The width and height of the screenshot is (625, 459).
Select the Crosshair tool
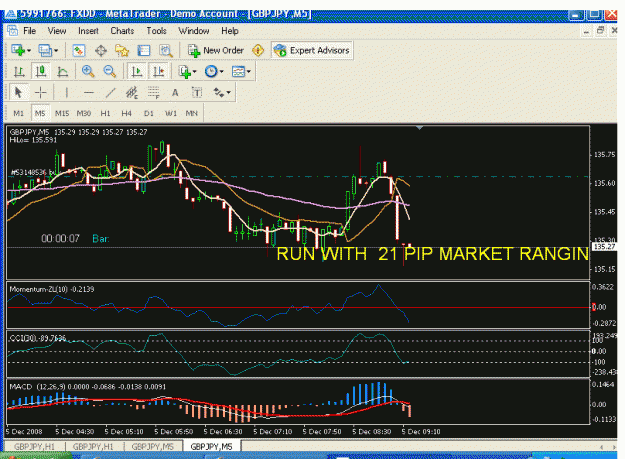pos(40,92)
